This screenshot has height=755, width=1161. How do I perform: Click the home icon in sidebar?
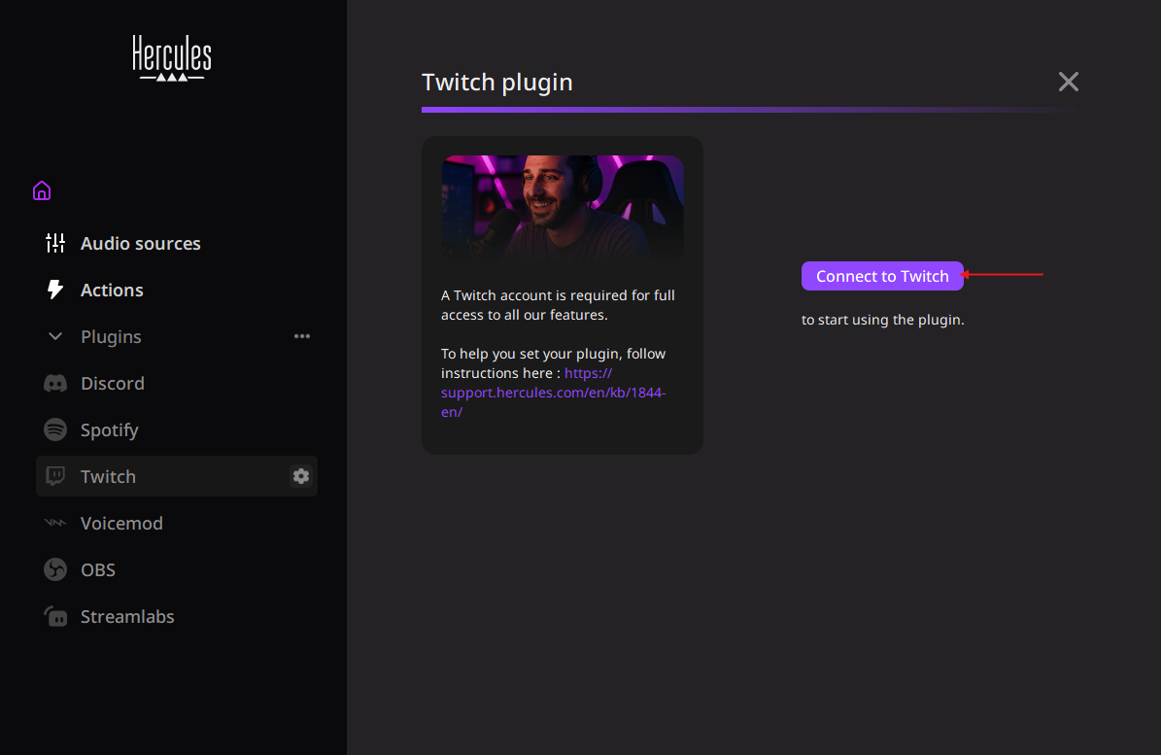[x=41, y=190]
